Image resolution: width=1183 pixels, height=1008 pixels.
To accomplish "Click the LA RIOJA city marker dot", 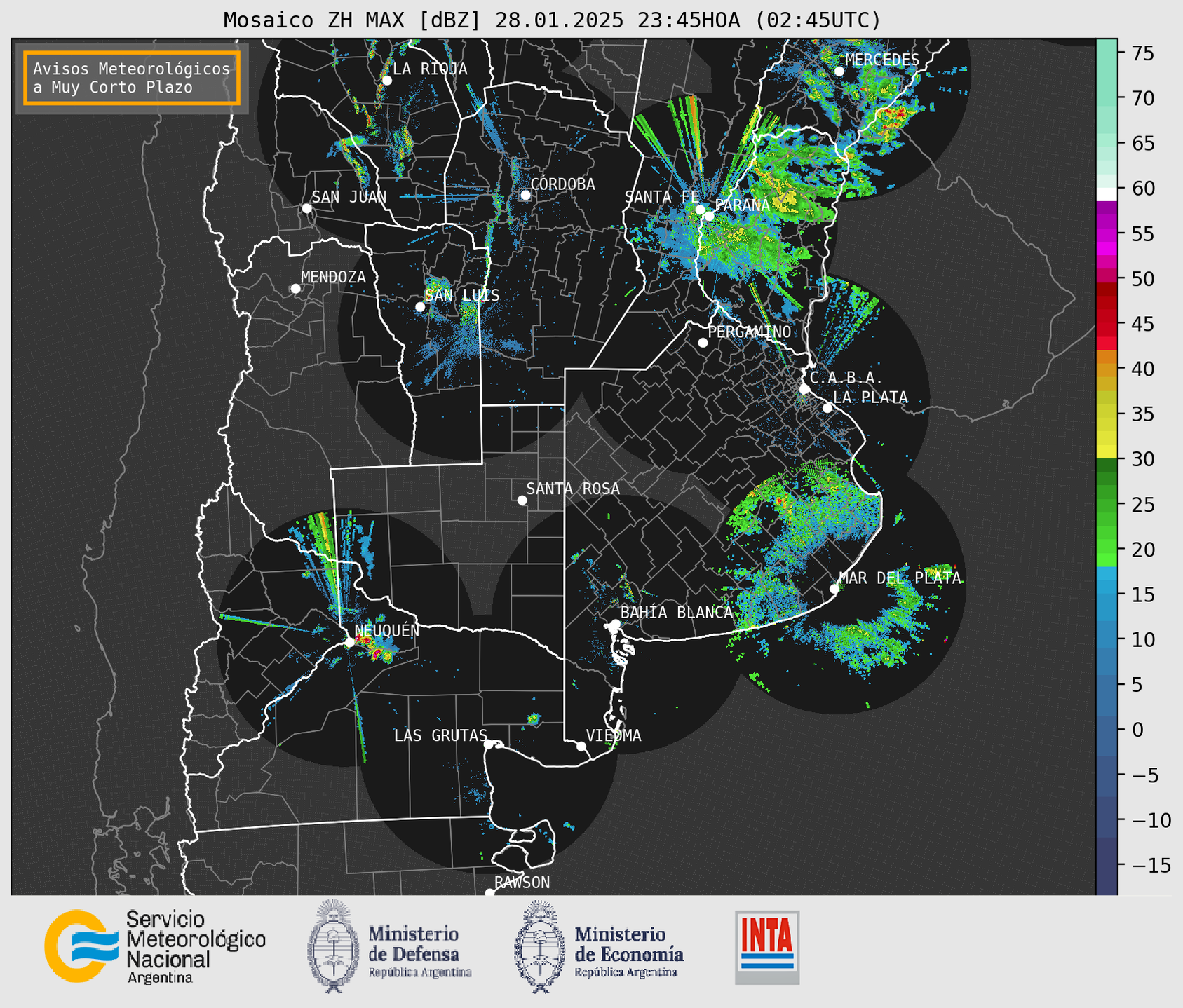I will pyautogui.click(x=387, y=81).
